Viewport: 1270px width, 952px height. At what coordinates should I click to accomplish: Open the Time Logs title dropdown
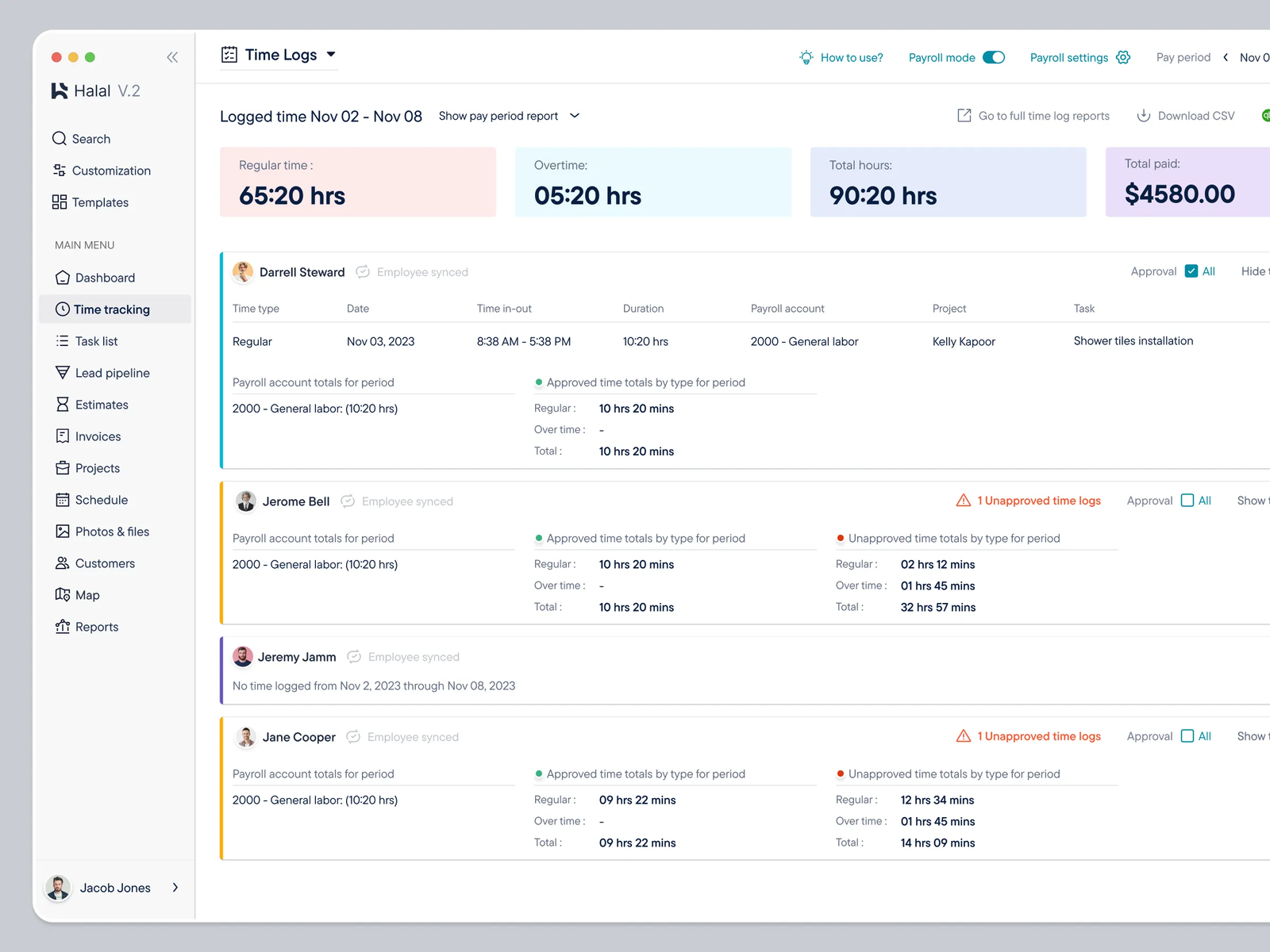tap(331, 55)
